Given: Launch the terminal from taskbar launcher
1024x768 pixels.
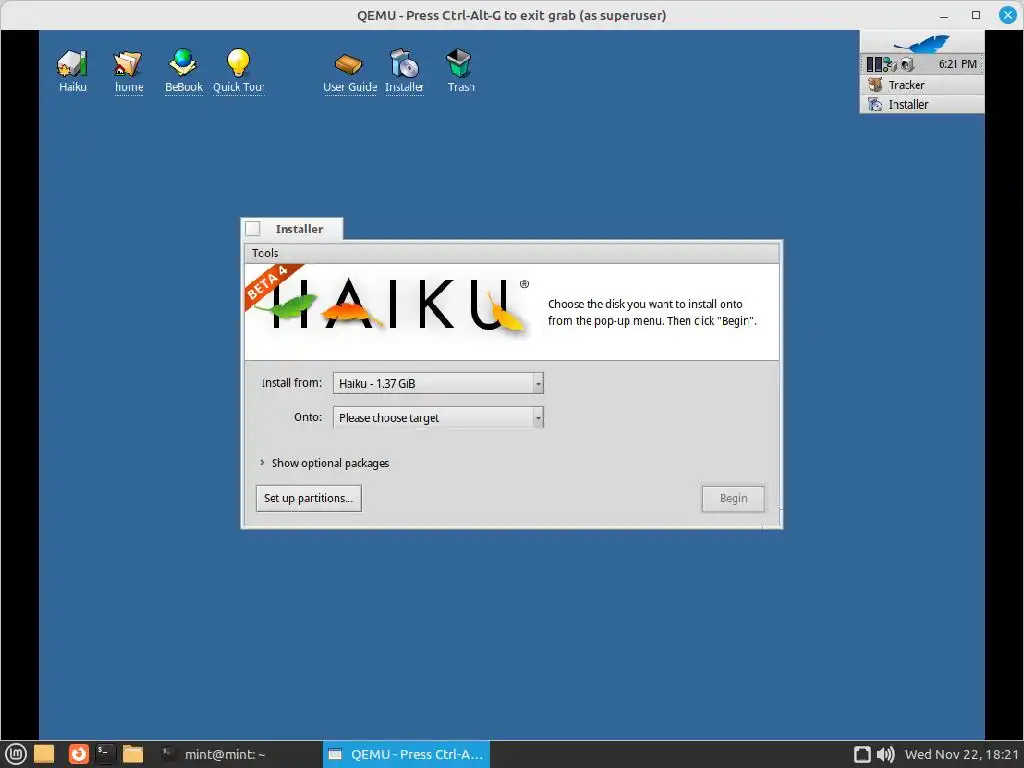Looking at the screenshot, I should [104, 754].
